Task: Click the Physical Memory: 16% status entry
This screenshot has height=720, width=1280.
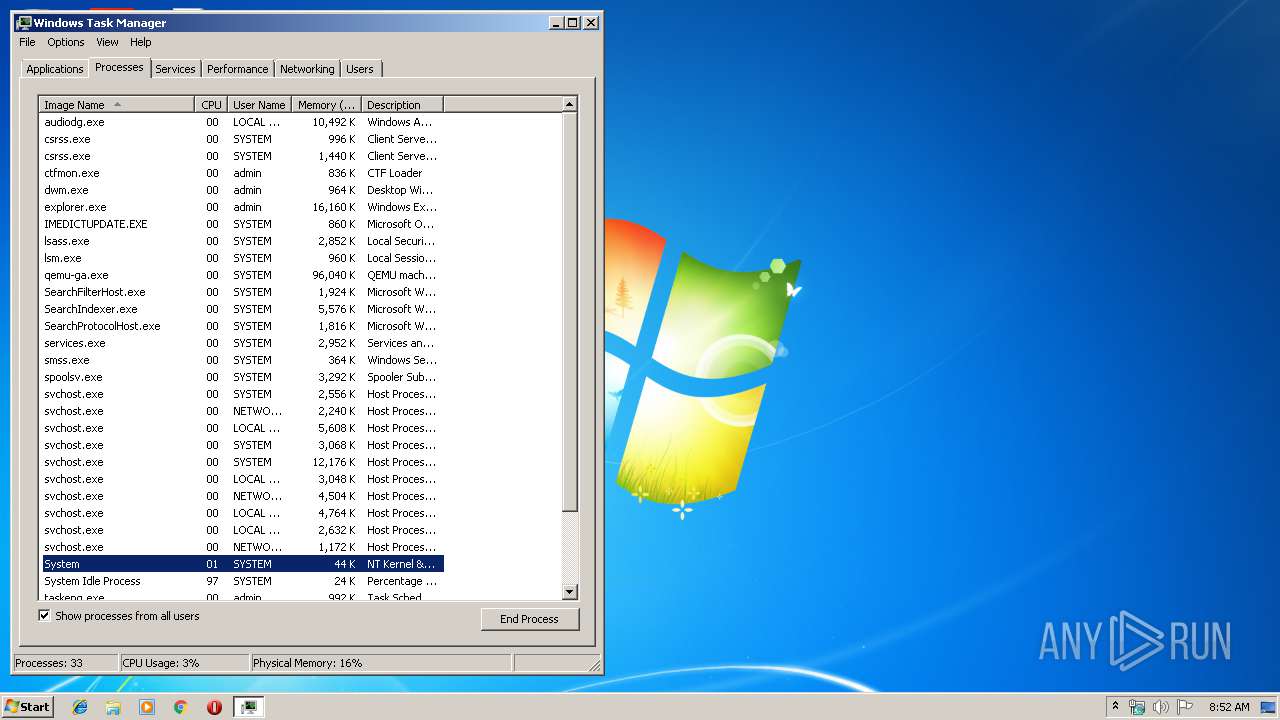Action: tap(380, 663)
